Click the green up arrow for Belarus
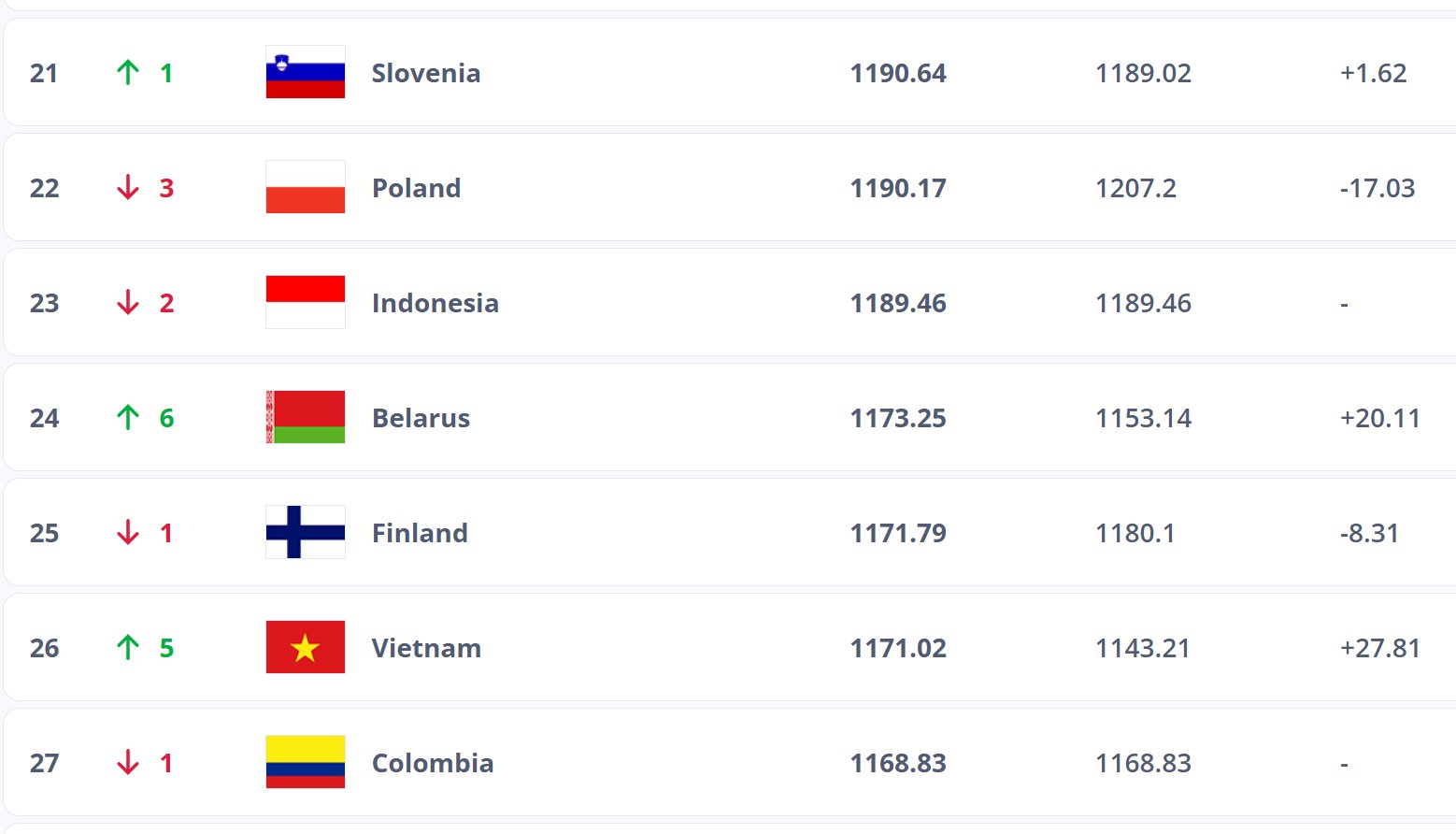 [128, 417]
